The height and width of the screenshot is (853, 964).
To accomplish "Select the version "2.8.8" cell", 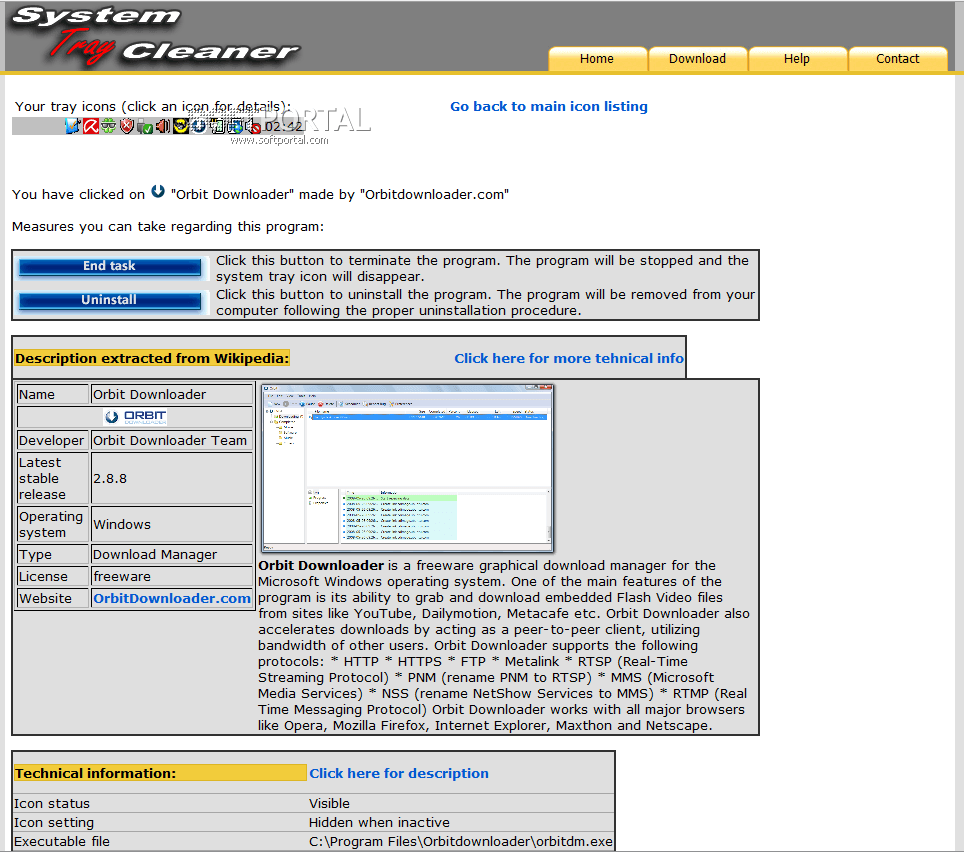I will click(x=172, y=478).
